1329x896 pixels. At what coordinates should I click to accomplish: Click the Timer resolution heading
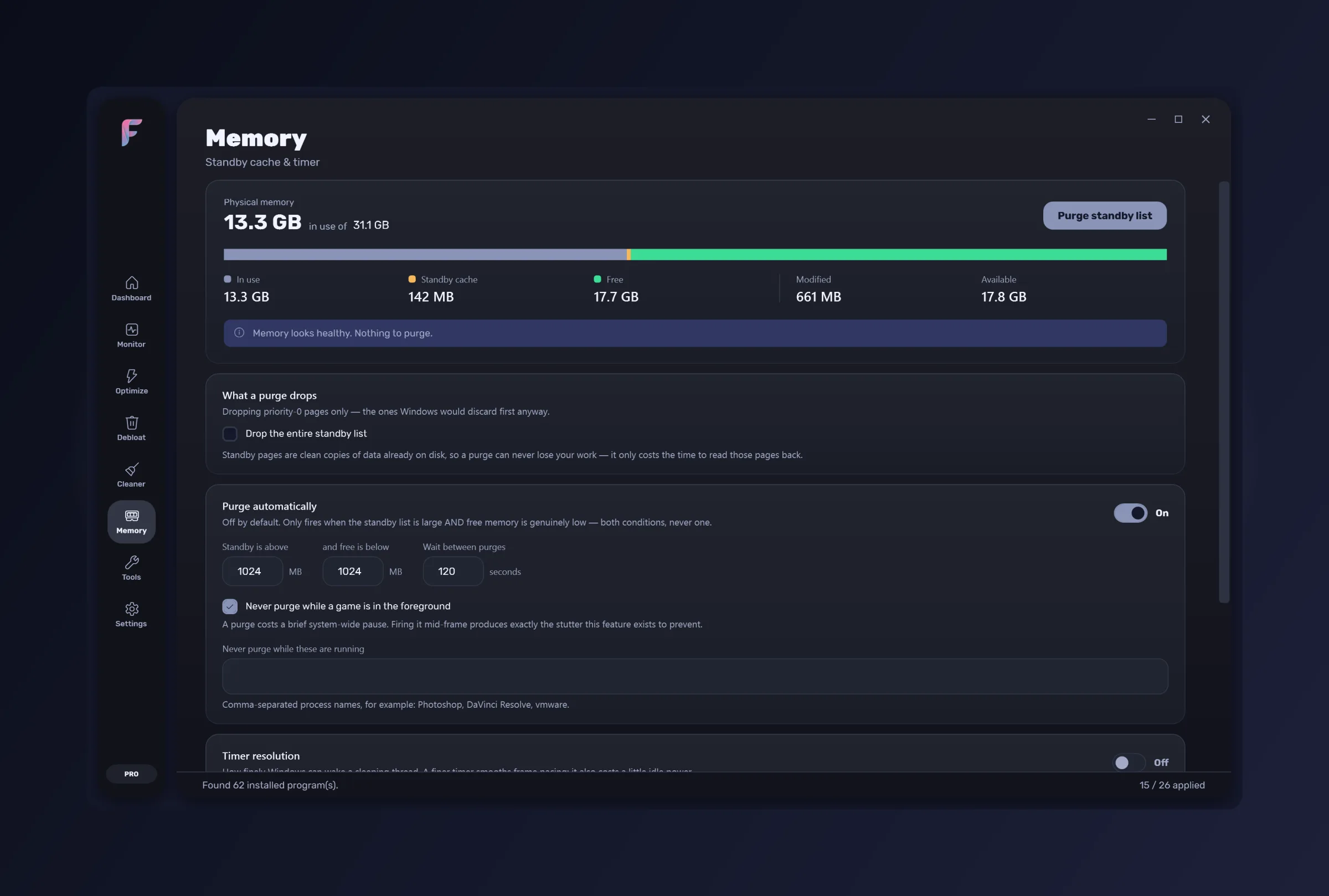(x=261, y=756)
